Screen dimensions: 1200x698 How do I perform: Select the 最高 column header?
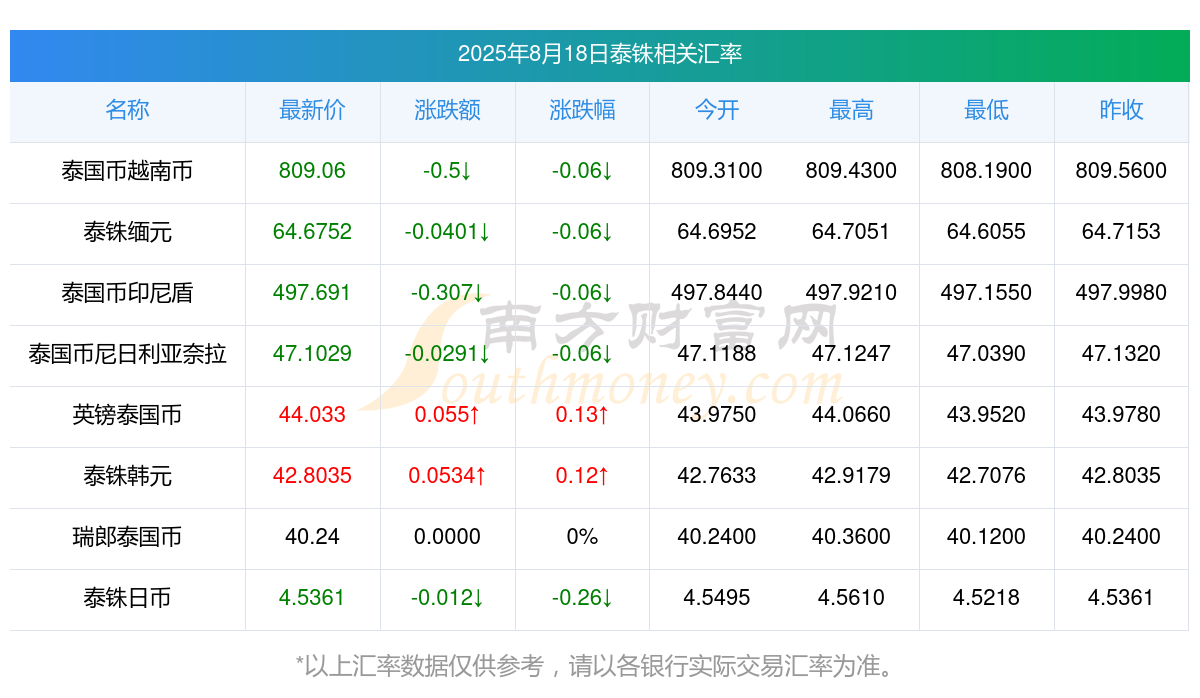click(x=851, y=111)
